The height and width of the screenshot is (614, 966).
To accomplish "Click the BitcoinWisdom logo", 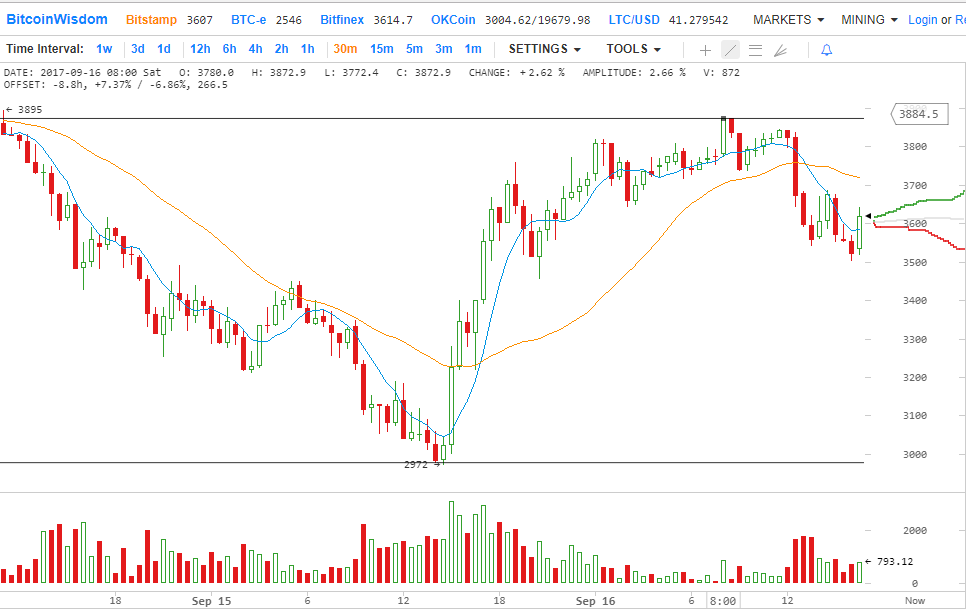I will click(57, 19).
